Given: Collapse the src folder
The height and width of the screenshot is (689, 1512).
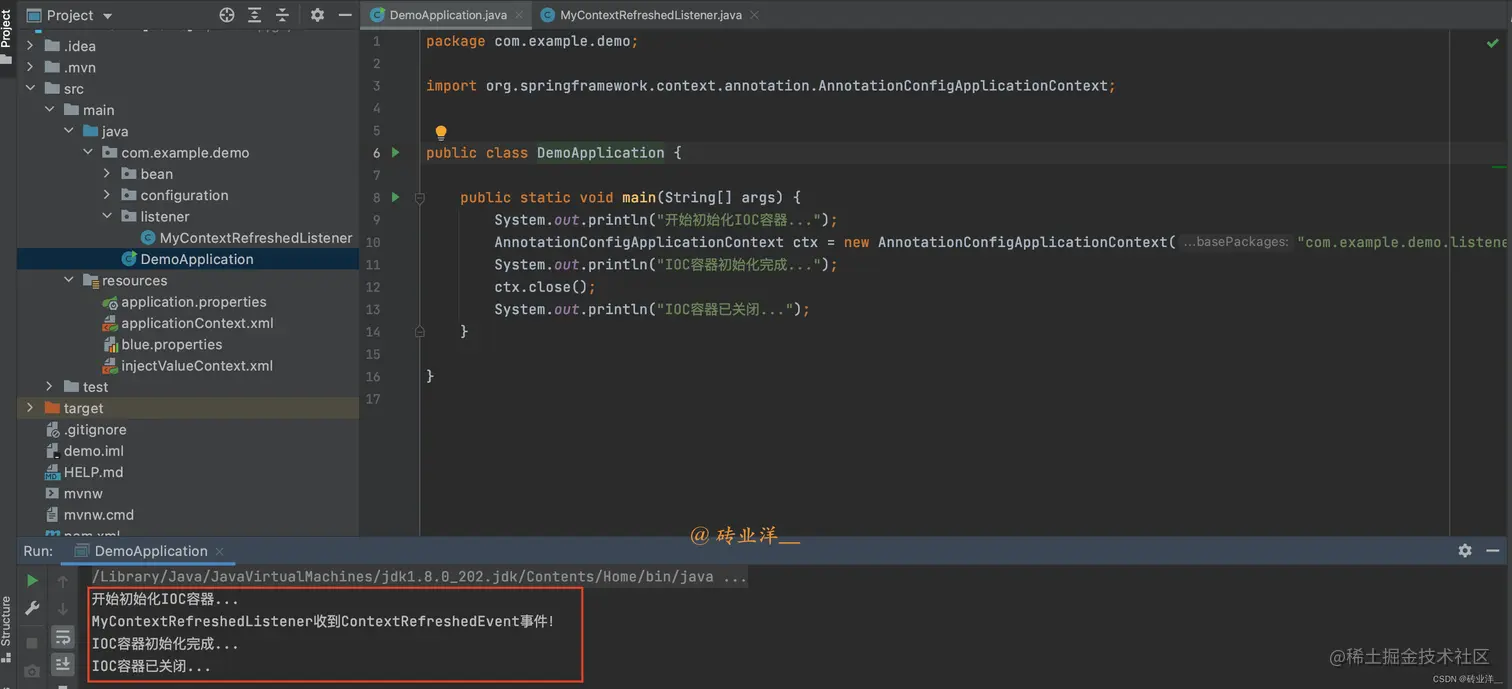Looking at the screenshot, I should [x=30, y=89].
